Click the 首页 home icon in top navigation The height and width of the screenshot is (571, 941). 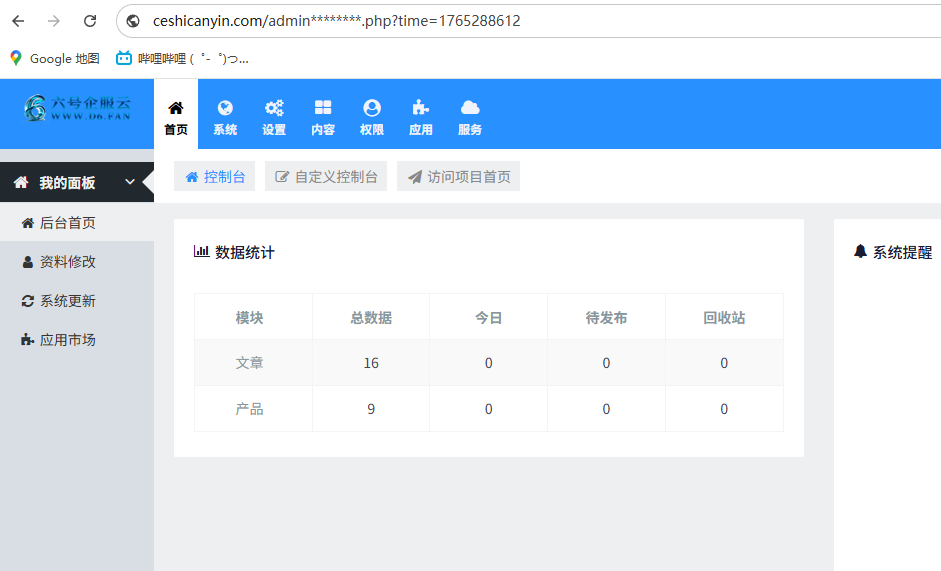[176, 108]
